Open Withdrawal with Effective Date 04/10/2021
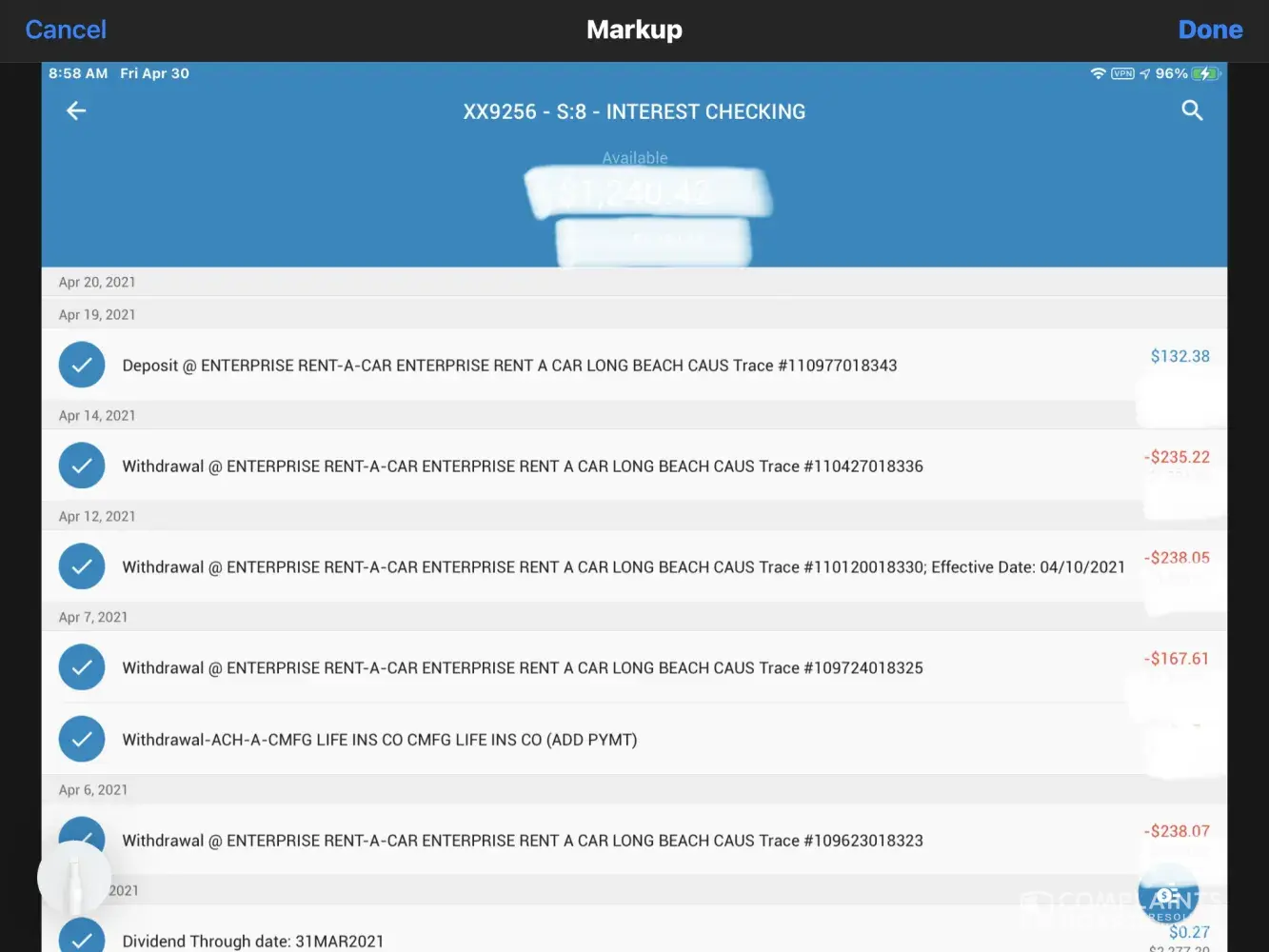This screenshot has height=952, width=1269. click(634, 566)
